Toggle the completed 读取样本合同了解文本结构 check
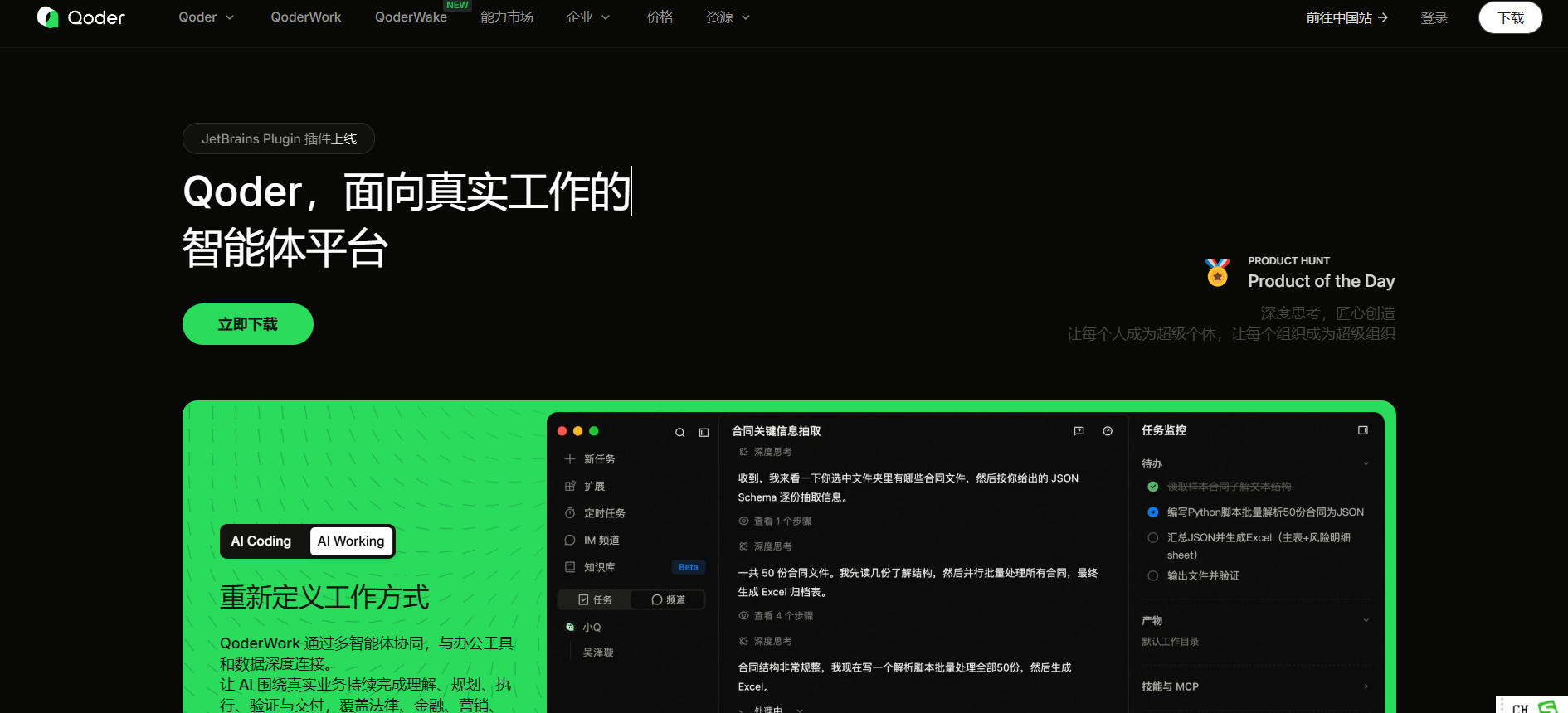 tap(1153, 487)
